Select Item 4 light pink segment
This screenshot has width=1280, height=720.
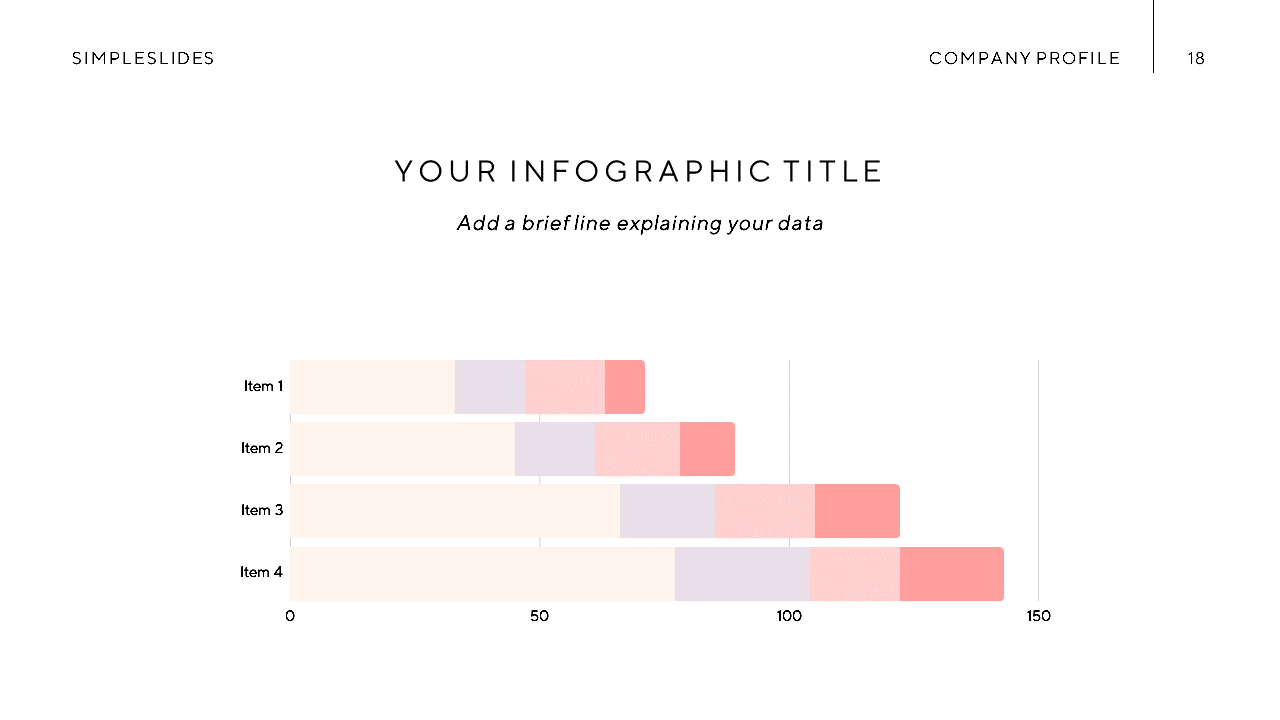855,574
